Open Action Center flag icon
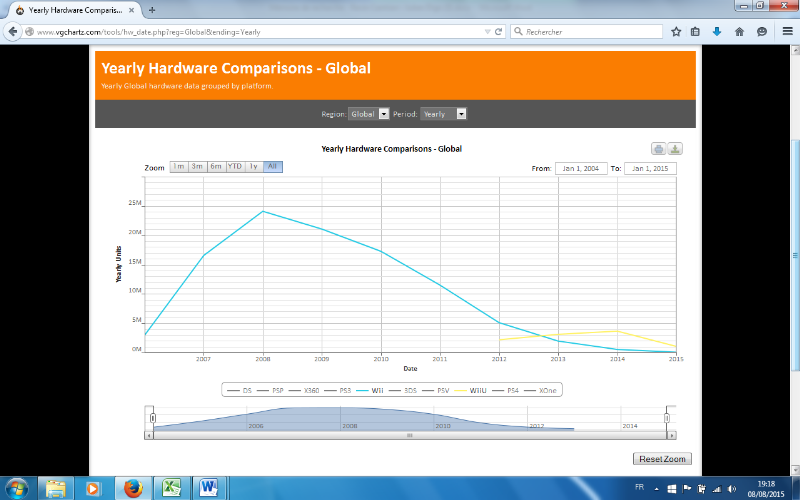Viewport: 800px width, 500px height. 687,489
